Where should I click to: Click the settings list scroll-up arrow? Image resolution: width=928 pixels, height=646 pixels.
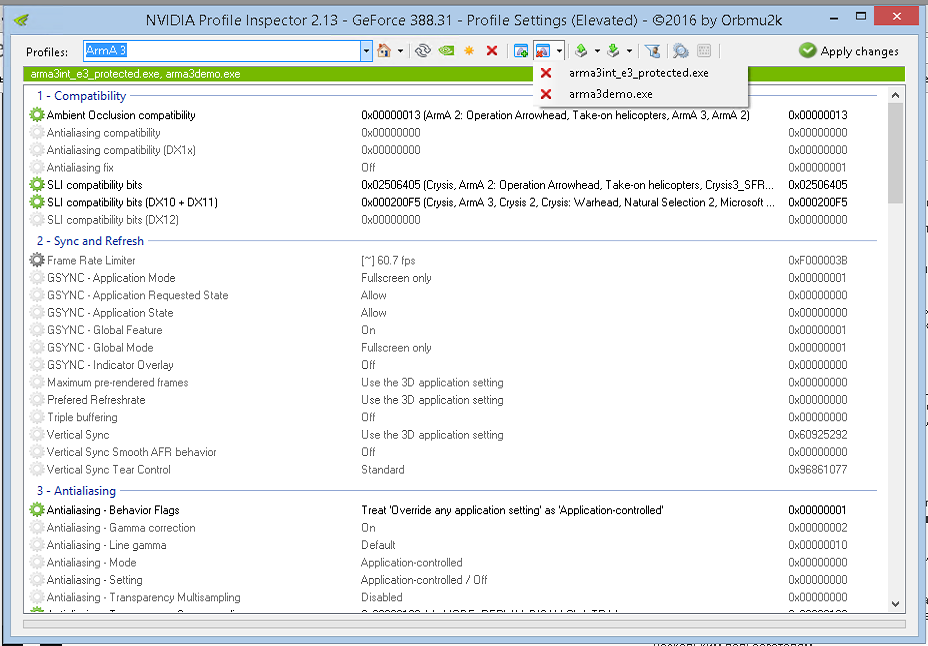click(x=895, y=95)
